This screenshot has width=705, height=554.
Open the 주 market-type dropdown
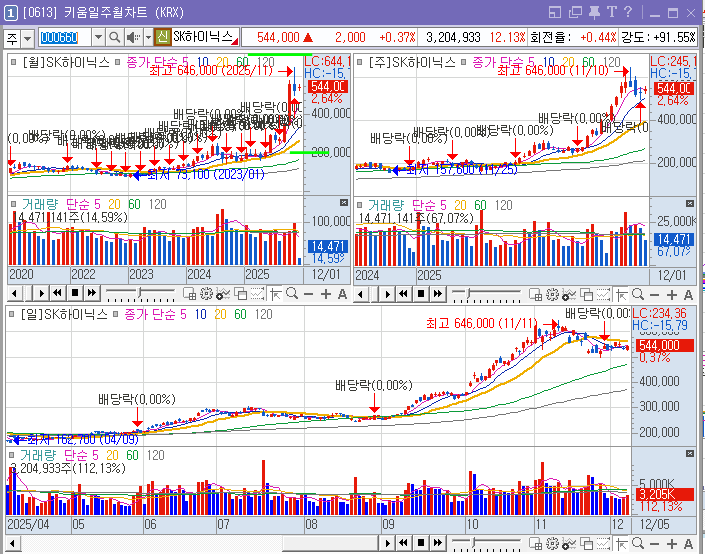27,39
